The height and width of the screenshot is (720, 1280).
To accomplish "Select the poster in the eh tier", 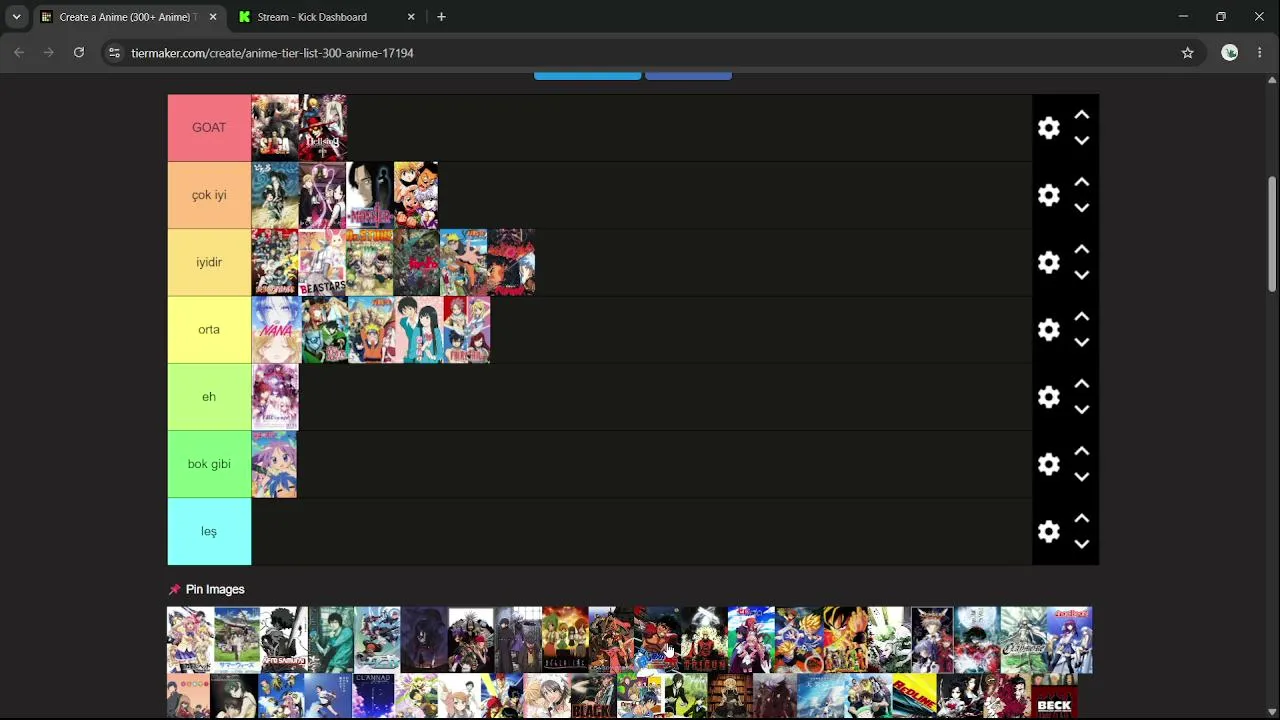I will pyautogui.click(x=275, y=397).
